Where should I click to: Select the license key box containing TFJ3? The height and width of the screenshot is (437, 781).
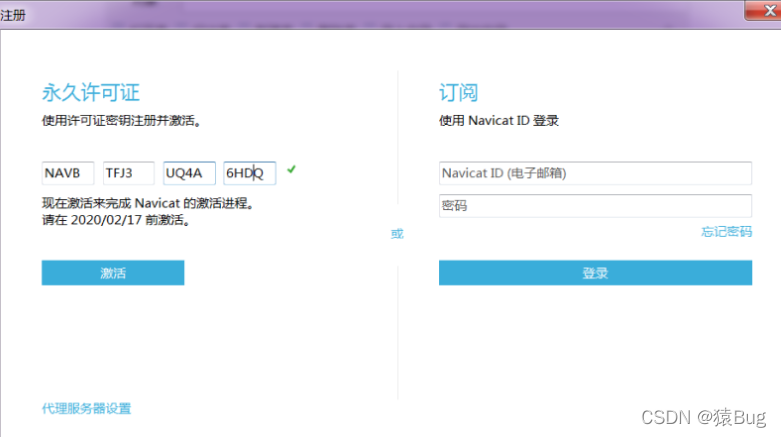coord(129,173)
